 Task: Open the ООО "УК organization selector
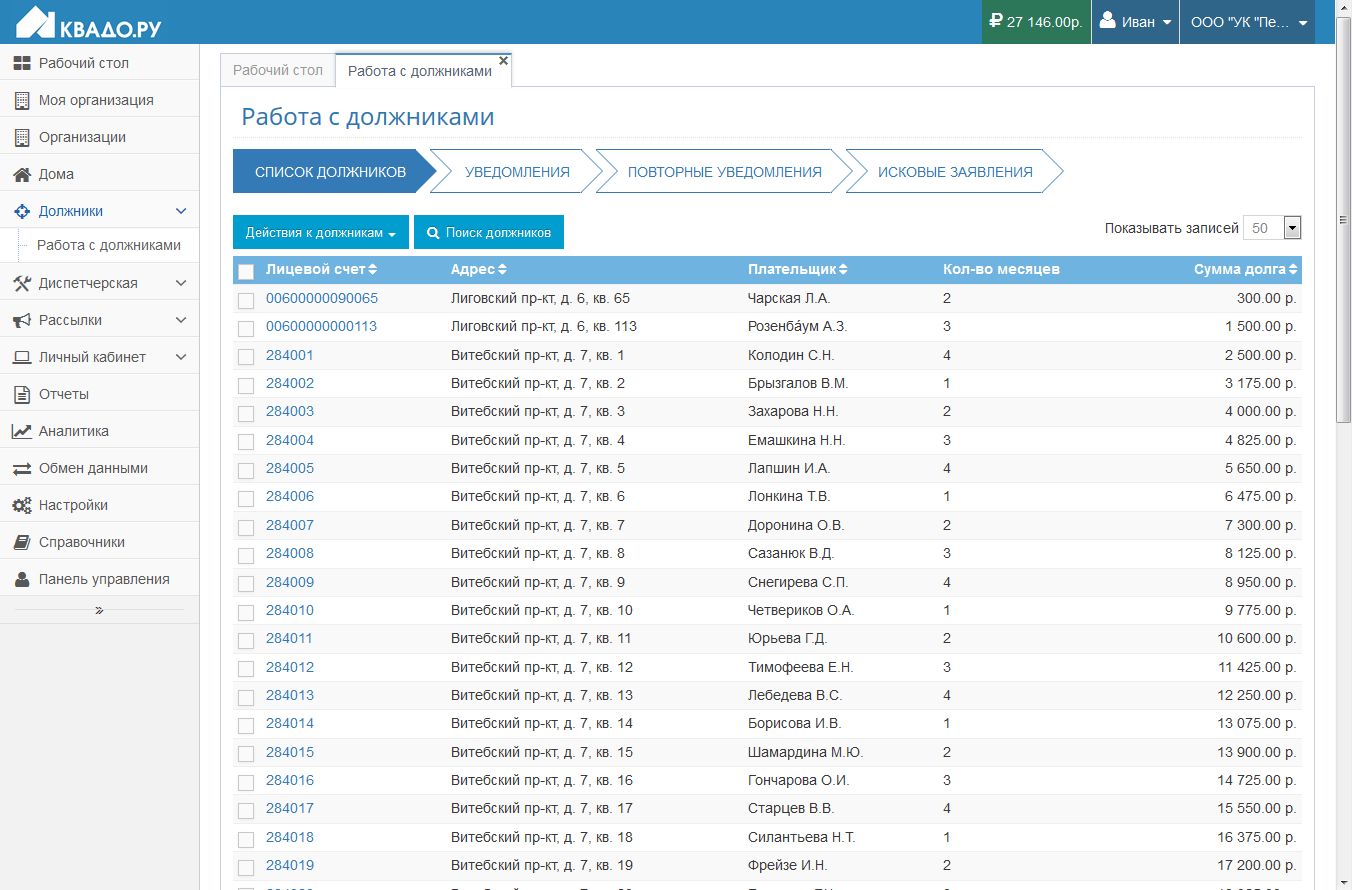pyautogui.click(x=1248, y=21)
